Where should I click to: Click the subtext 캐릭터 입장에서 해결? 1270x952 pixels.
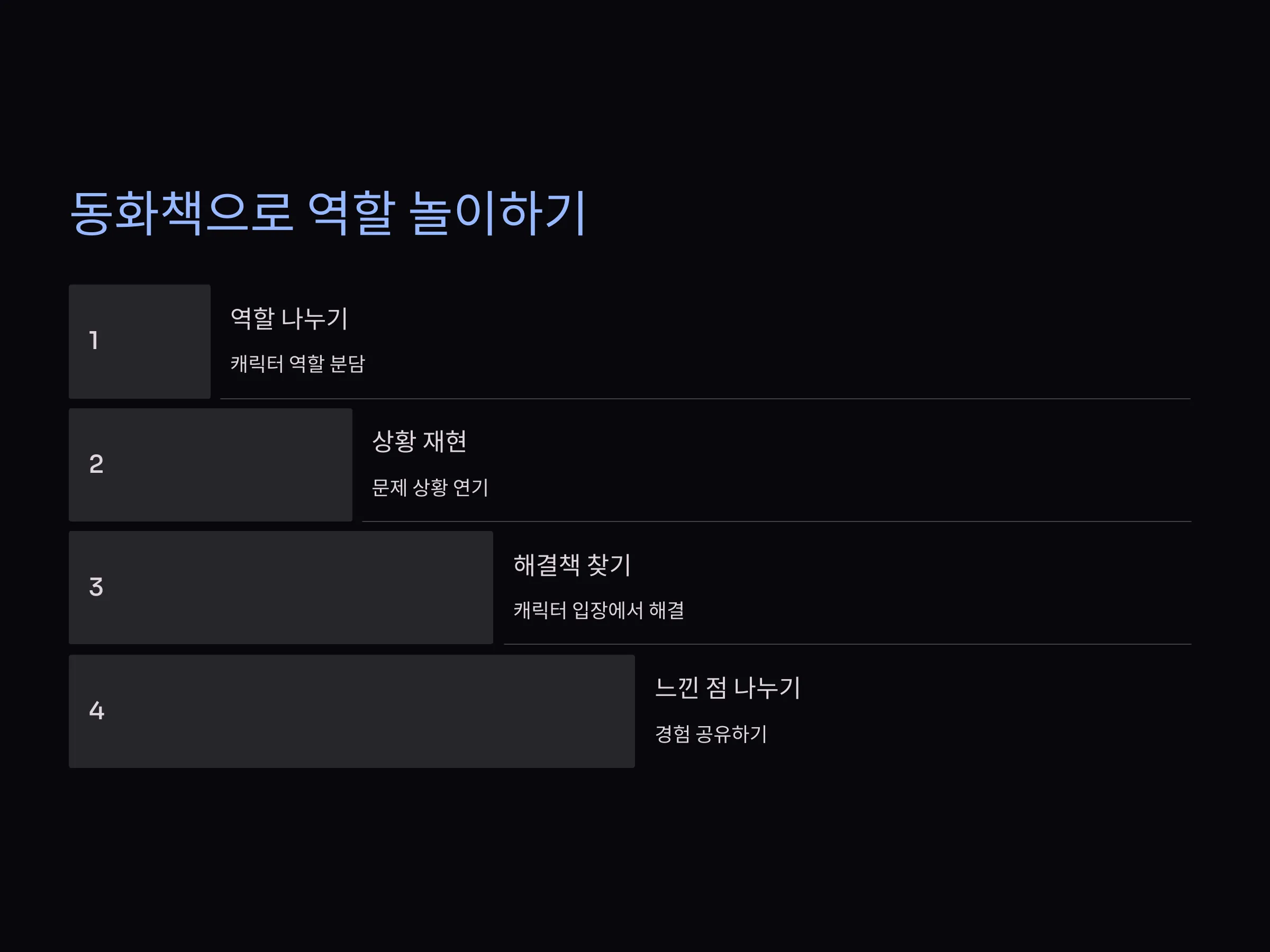599,609
